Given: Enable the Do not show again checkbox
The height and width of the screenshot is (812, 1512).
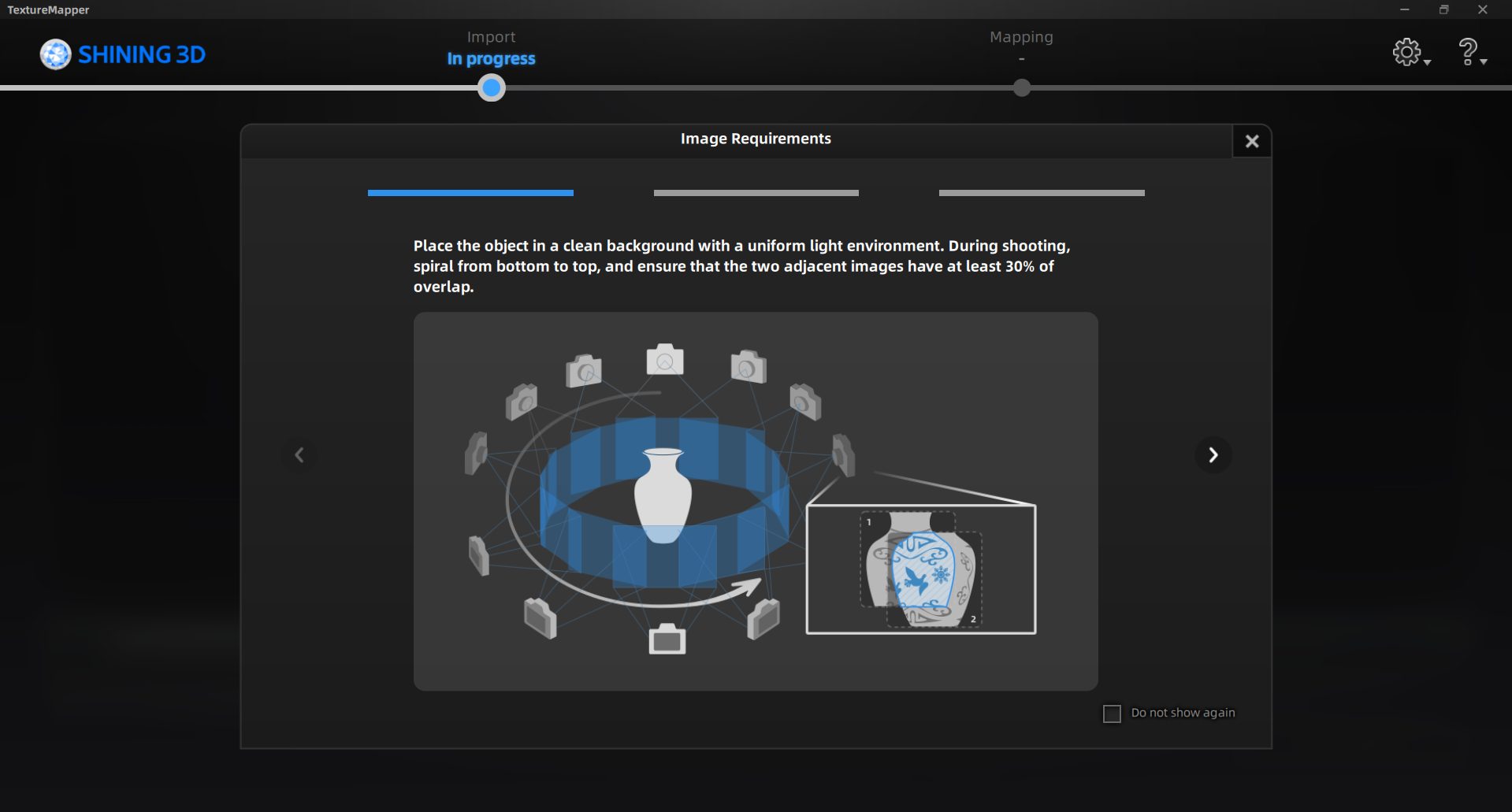Looking at the screenshot, I should click(1112, 714).
